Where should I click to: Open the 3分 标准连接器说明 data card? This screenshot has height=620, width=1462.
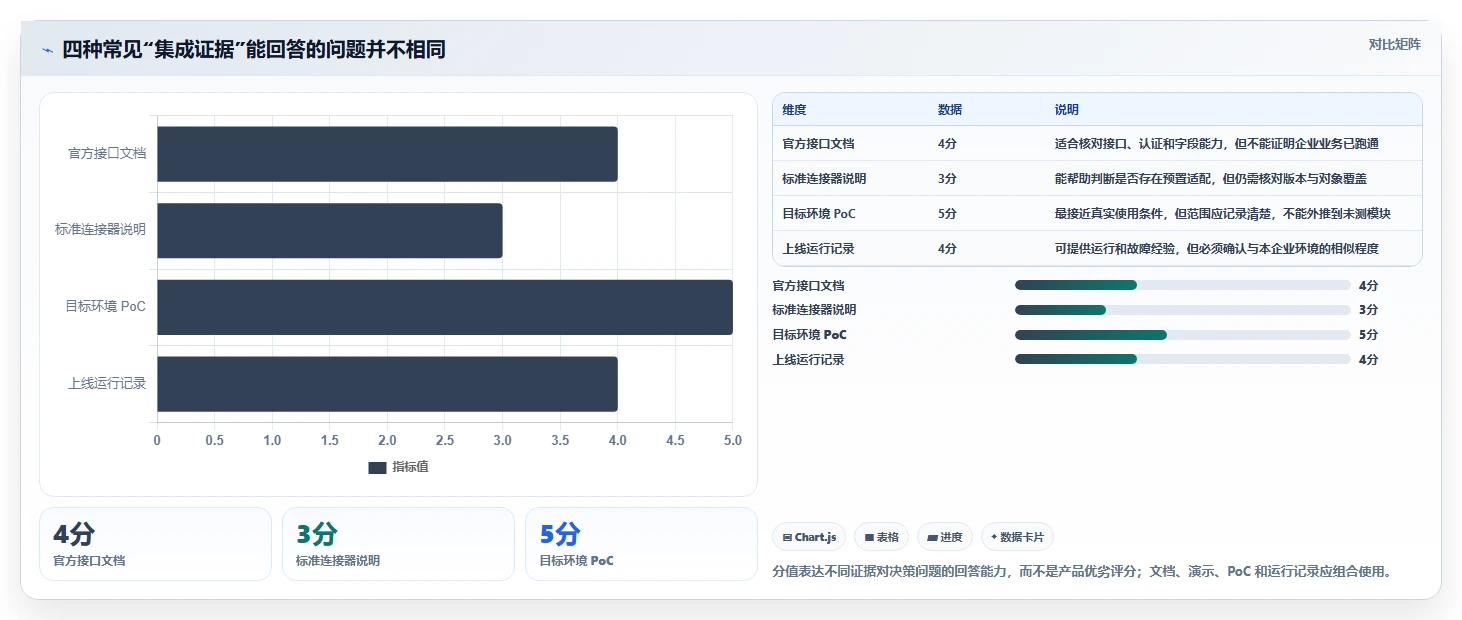coord(398,544)
